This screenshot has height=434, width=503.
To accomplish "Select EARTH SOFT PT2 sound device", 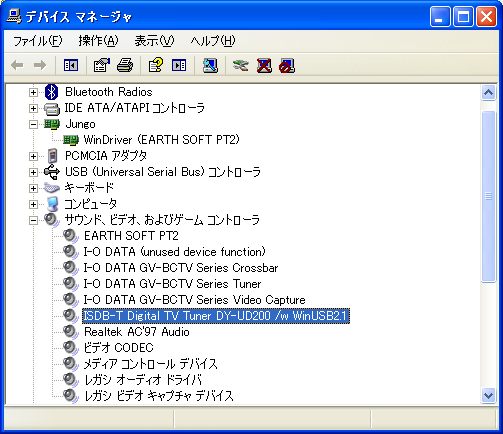I will click(131, 236).
